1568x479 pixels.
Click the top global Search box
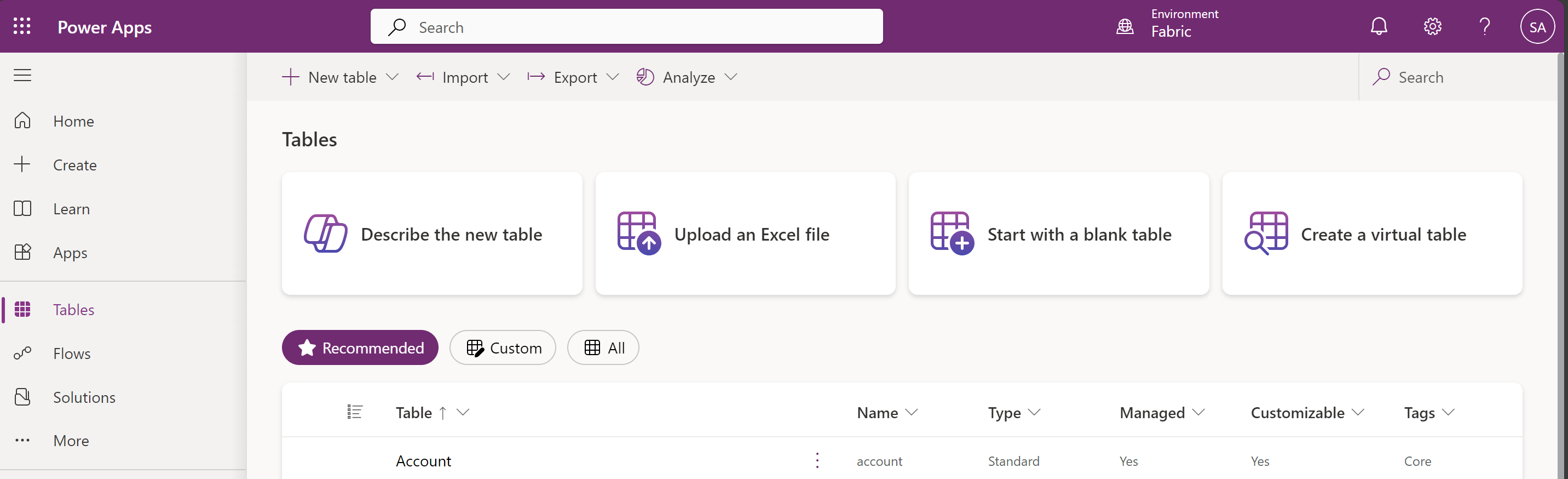626,27
